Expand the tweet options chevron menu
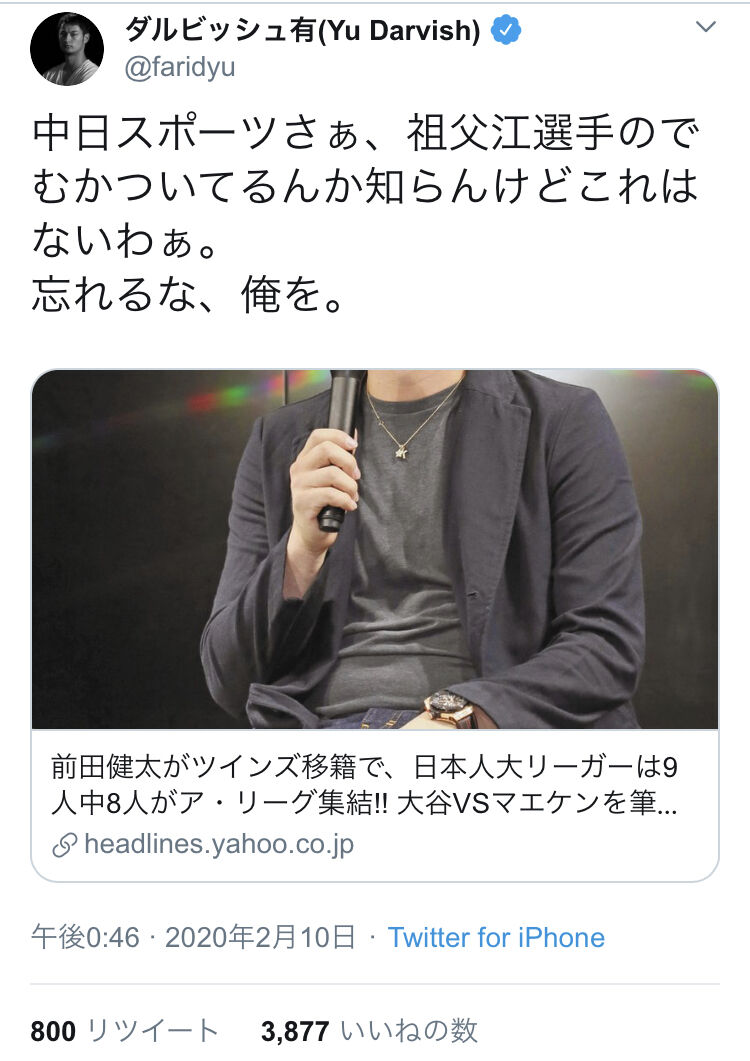Screen dimensions: 750x1061 (706, 27)
